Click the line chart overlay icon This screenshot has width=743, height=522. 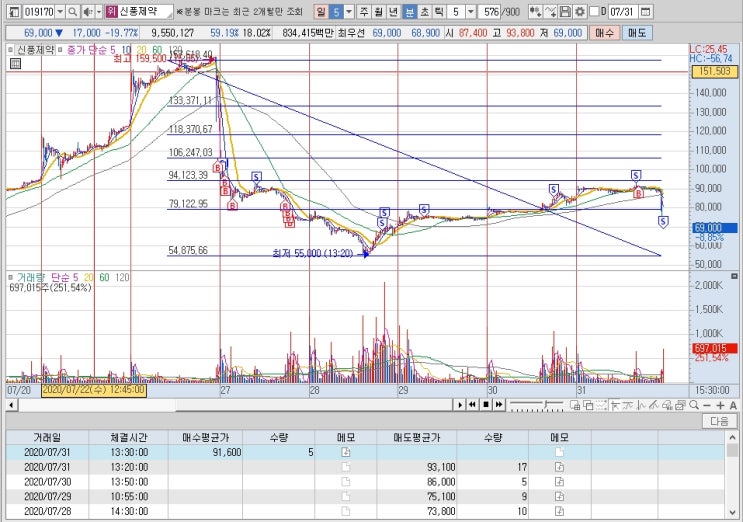[x=550, y=12]
